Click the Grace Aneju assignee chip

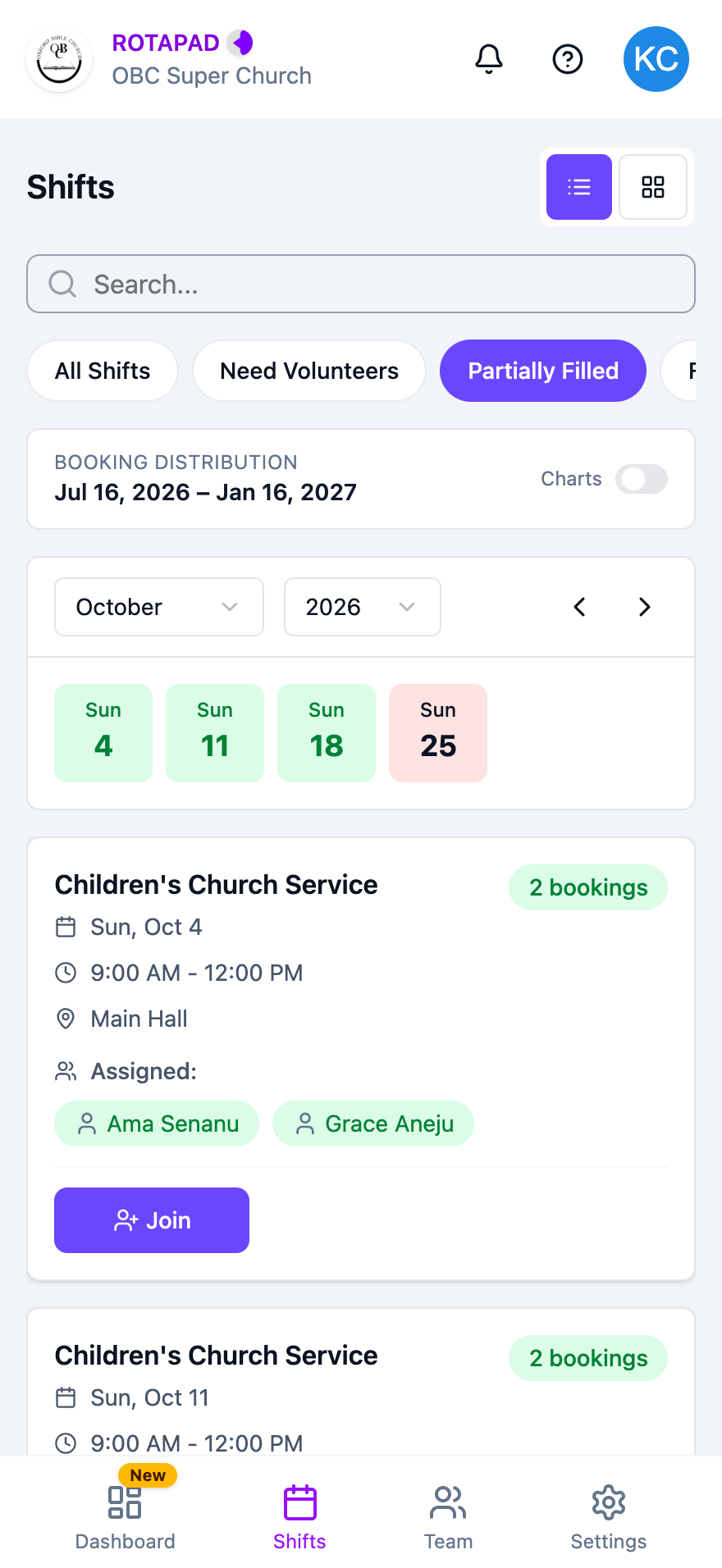[x=373, y=1124]
